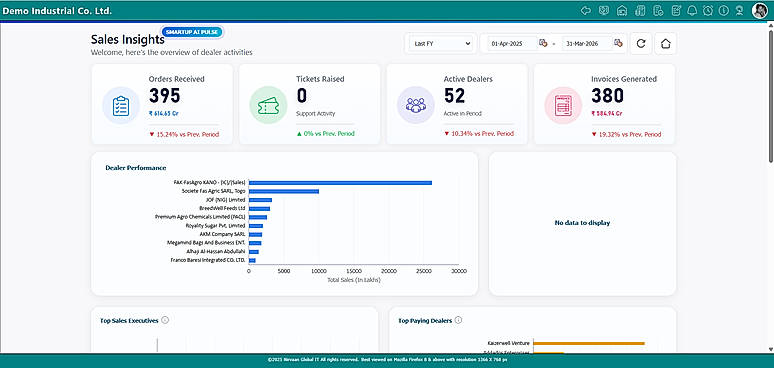774x368 pixels.
Task: Click the BreedWell Feeds Ltd label
Action: click(x=222, y=208)
